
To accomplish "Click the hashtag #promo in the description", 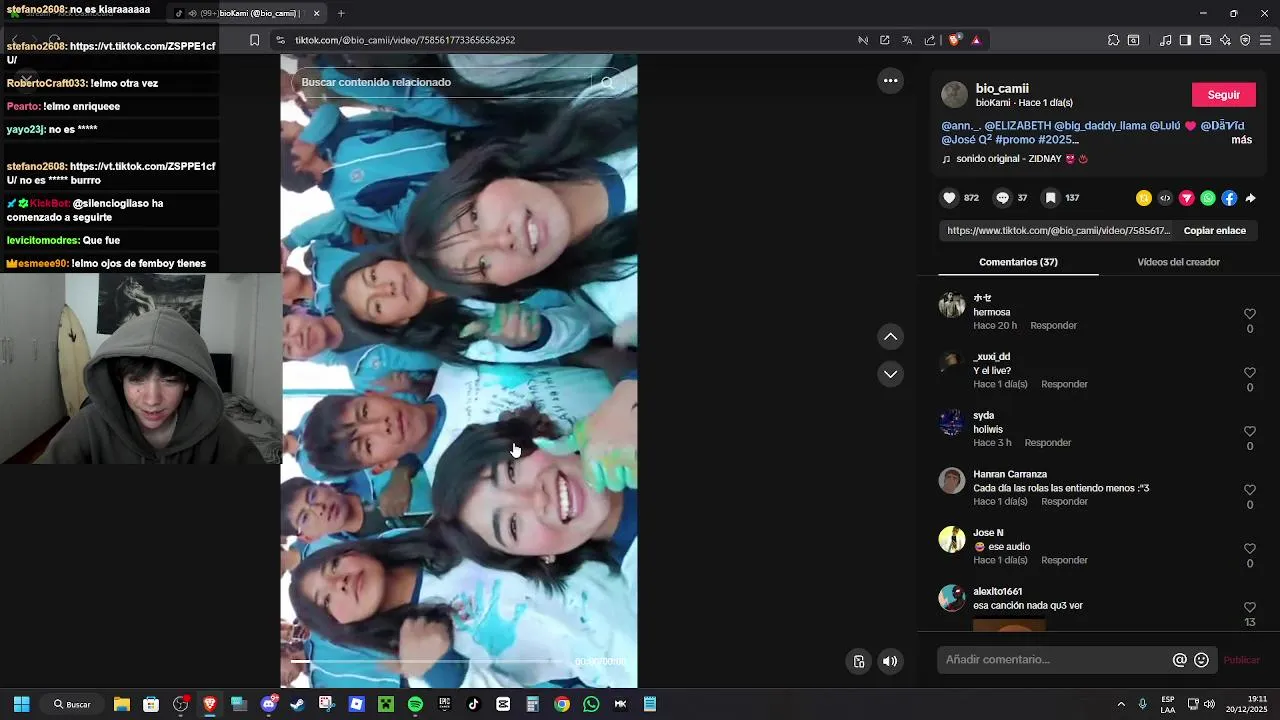I will (1014, 140).
